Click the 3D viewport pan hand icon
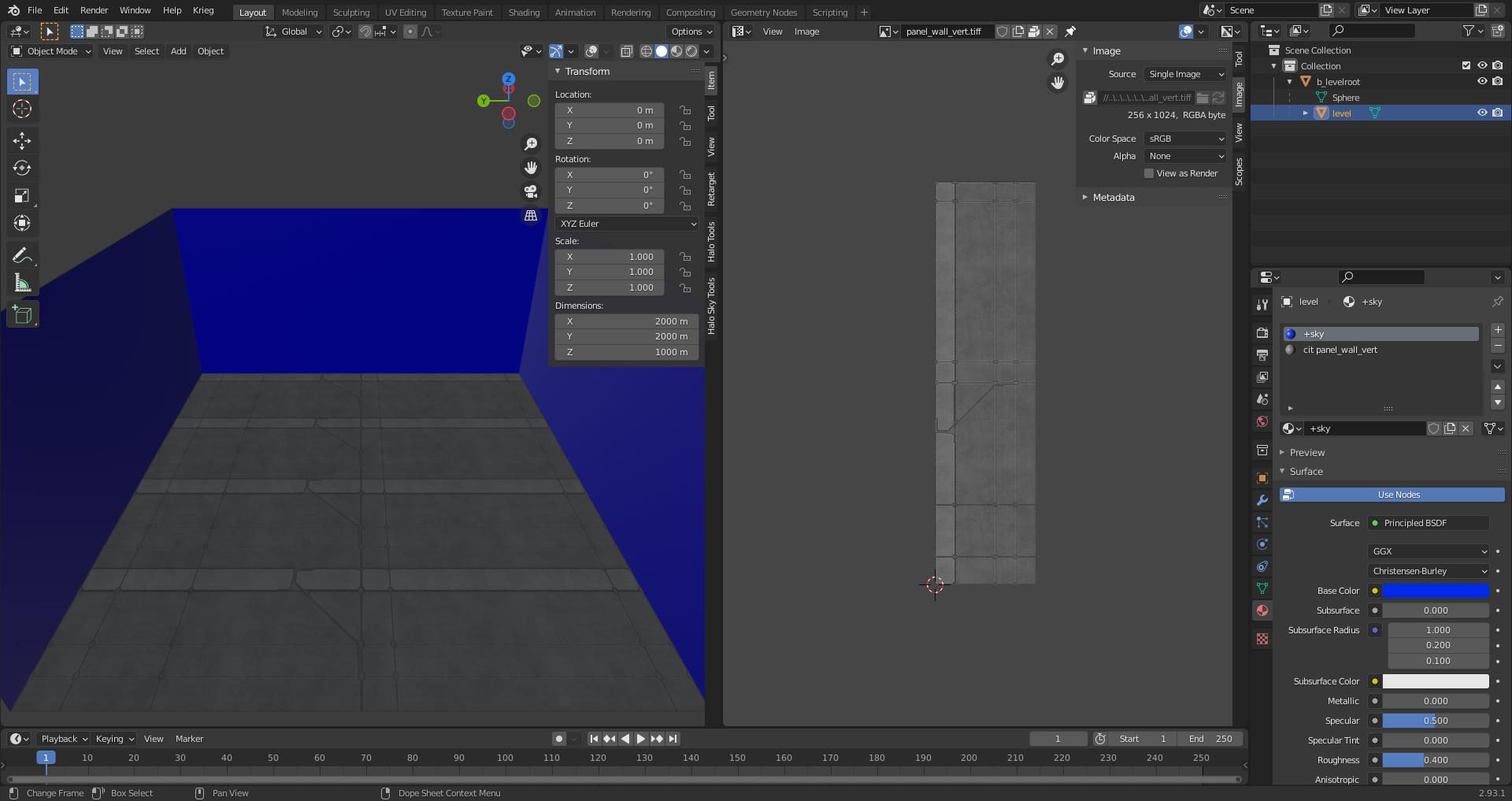 pyautogui.click(x=531, y=168)
